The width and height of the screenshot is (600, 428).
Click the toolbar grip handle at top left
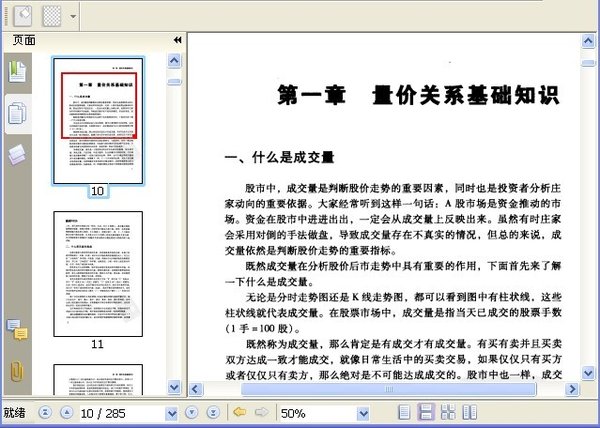6,16
